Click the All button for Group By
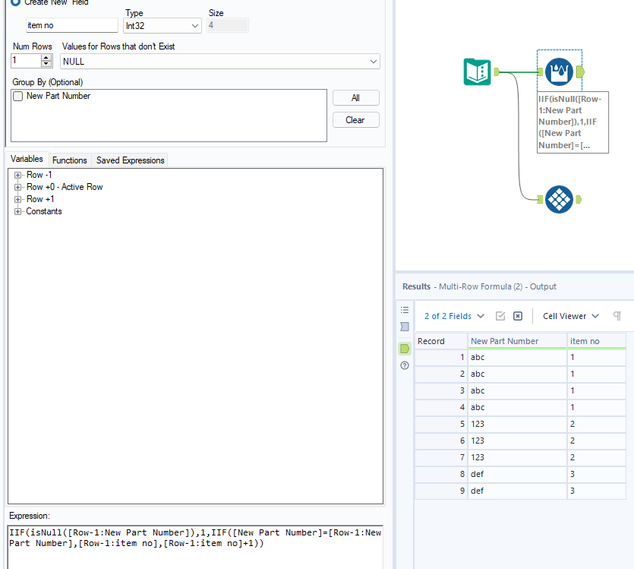634x569 pixels. tap(355, 98)
